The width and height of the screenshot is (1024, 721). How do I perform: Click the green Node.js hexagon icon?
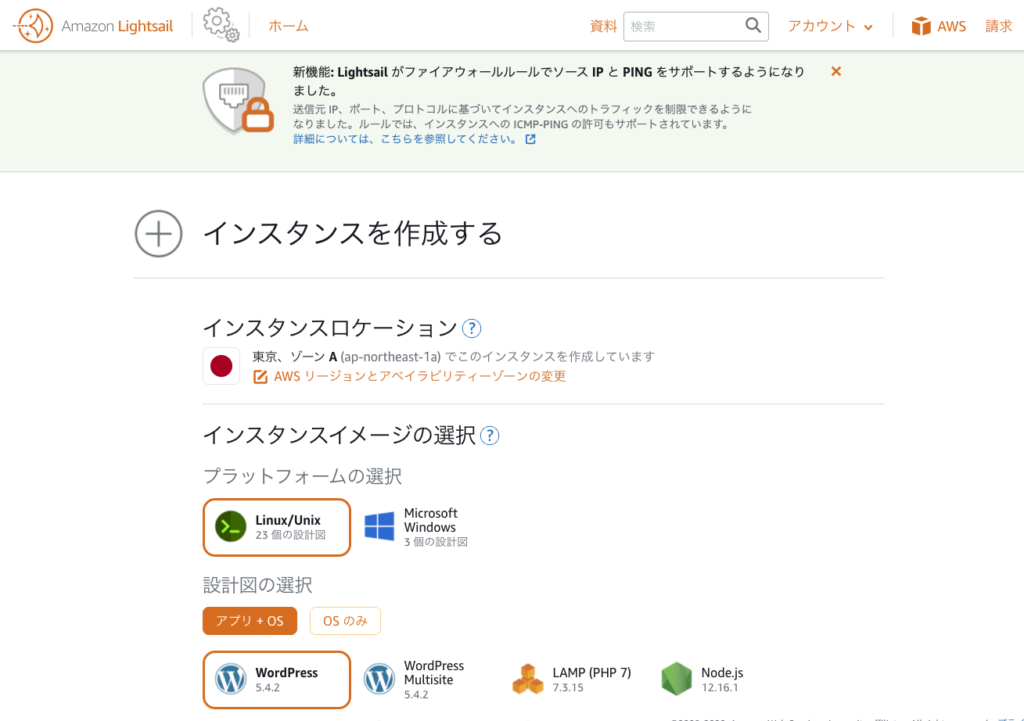coord(676,679)
